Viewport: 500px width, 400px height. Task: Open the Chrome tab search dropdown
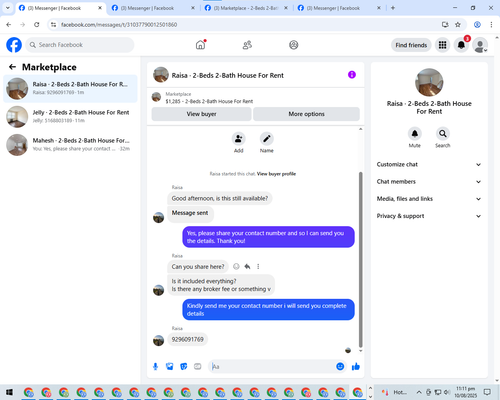click(x=8, y=8)
